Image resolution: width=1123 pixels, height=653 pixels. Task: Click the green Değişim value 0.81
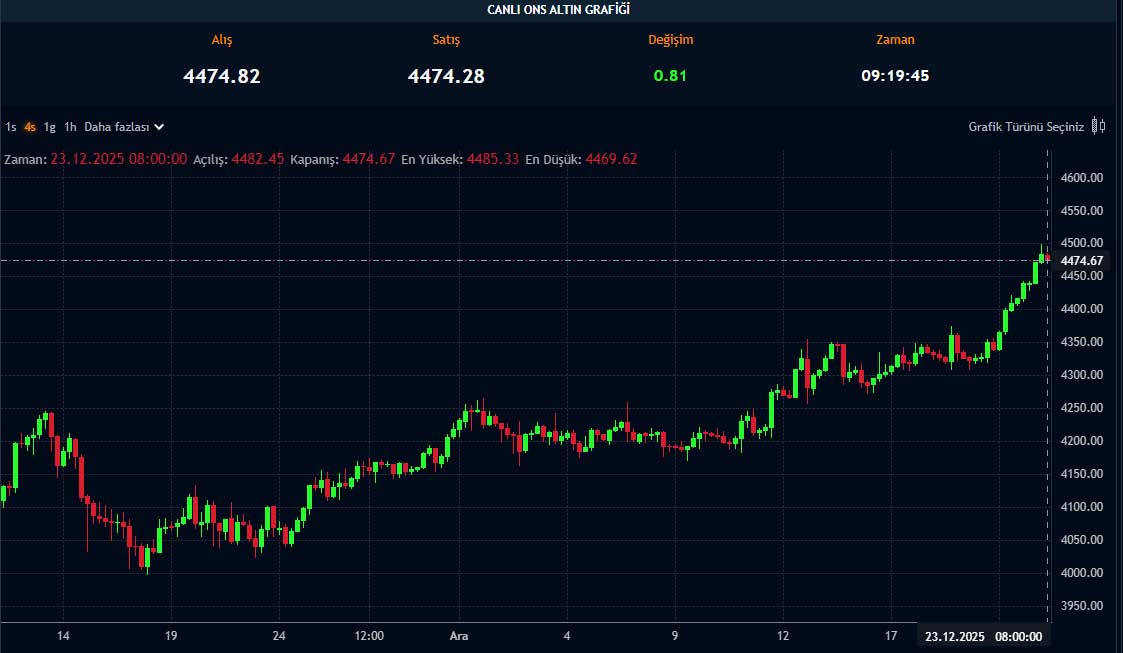click(x=670, y=76)
